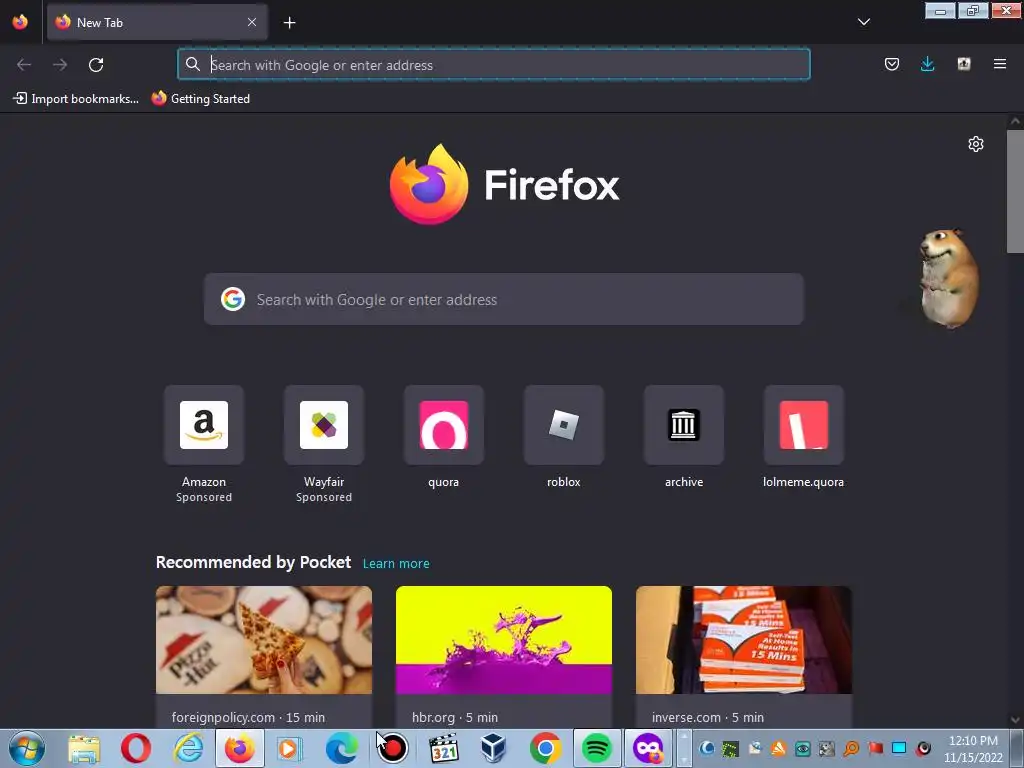Open the inverse.com books story thumbnail
1024x768 pixels.
[x=744, y=640]
